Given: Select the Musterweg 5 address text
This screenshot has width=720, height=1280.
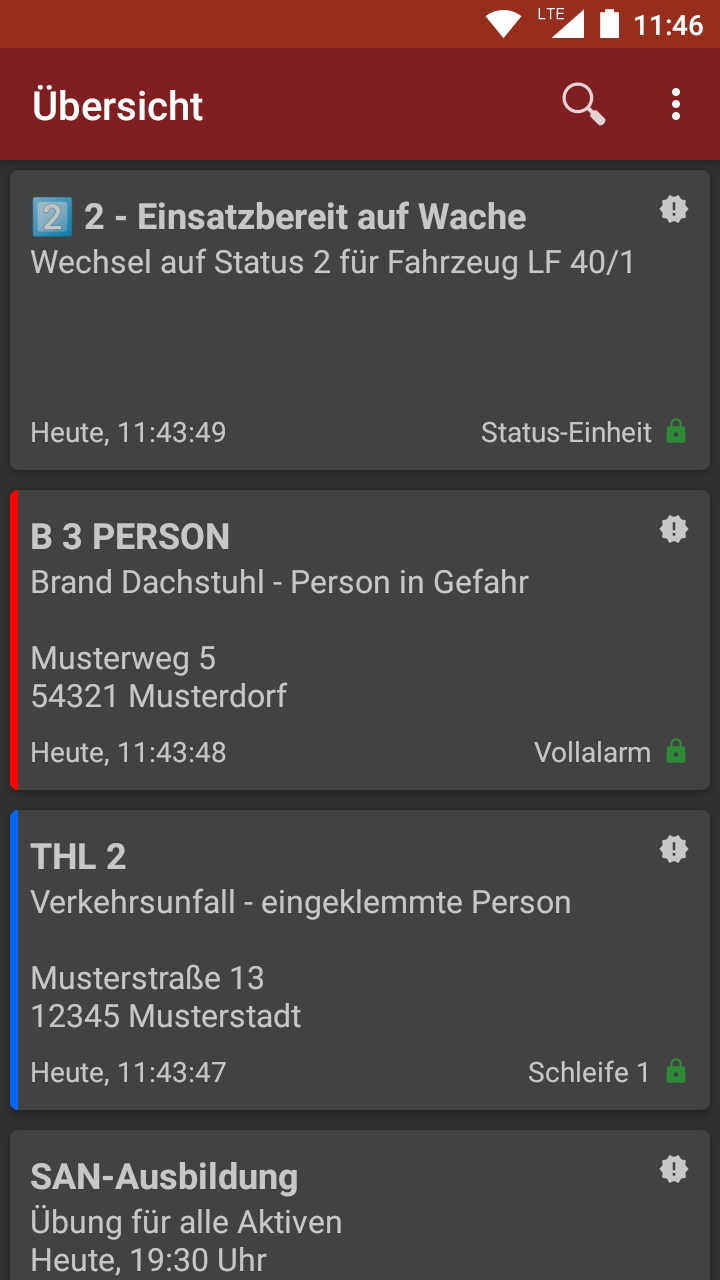Looking at the screenshot, I should click(123, 658).
